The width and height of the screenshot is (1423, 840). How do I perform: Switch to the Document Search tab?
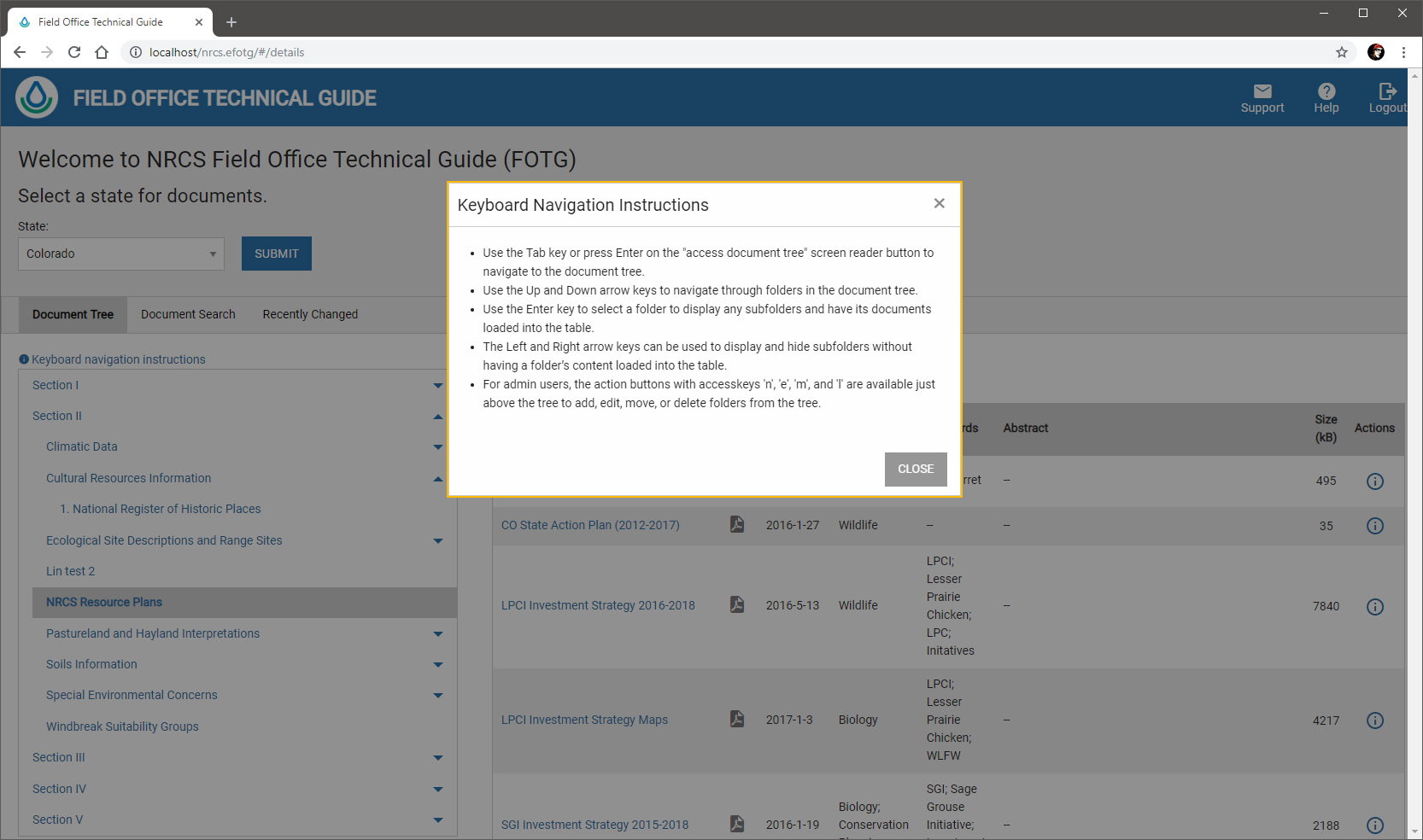[188, 315]
